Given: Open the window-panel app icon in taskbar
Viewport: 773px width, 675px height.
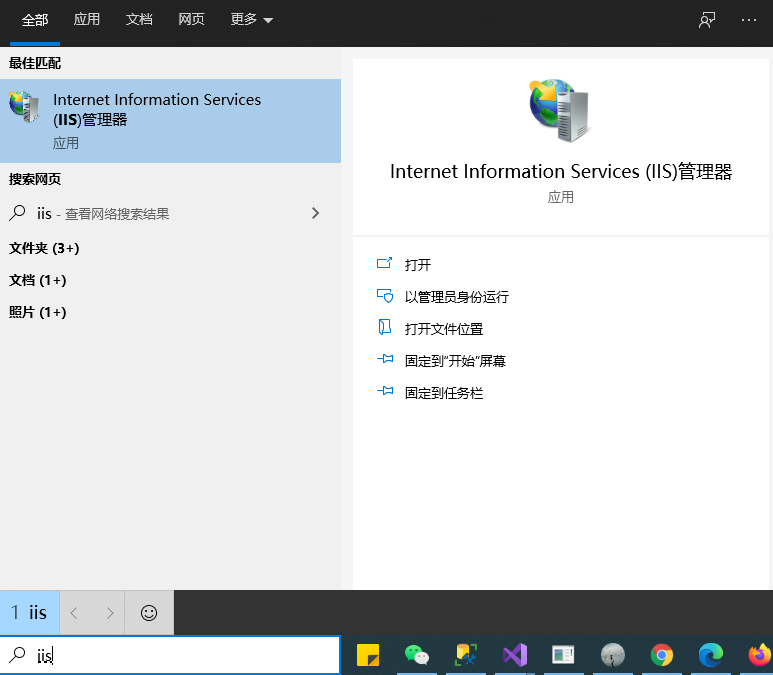Looking at the screenshot, I should coord(563,655).
